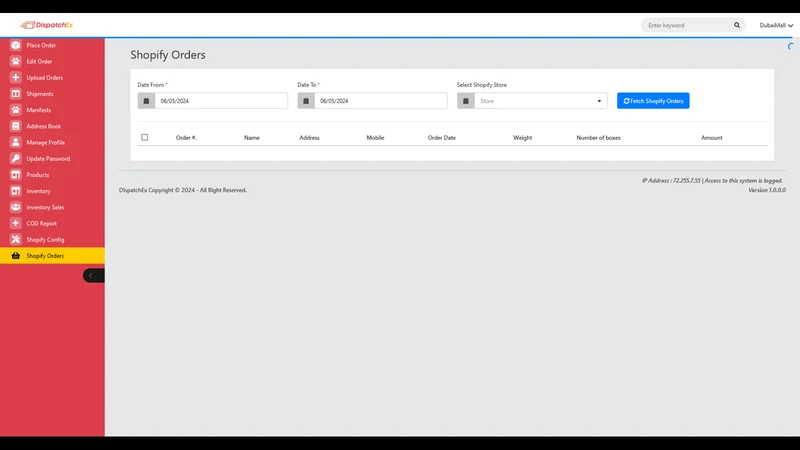Click the Enter keyword search box

click(687, 25)
